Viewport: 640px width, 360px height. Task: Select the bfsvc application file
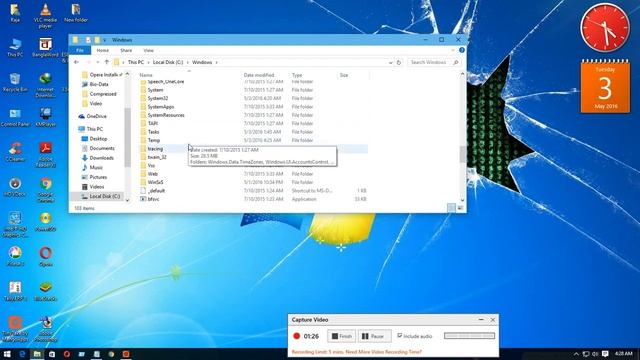[x=253, y=199]
